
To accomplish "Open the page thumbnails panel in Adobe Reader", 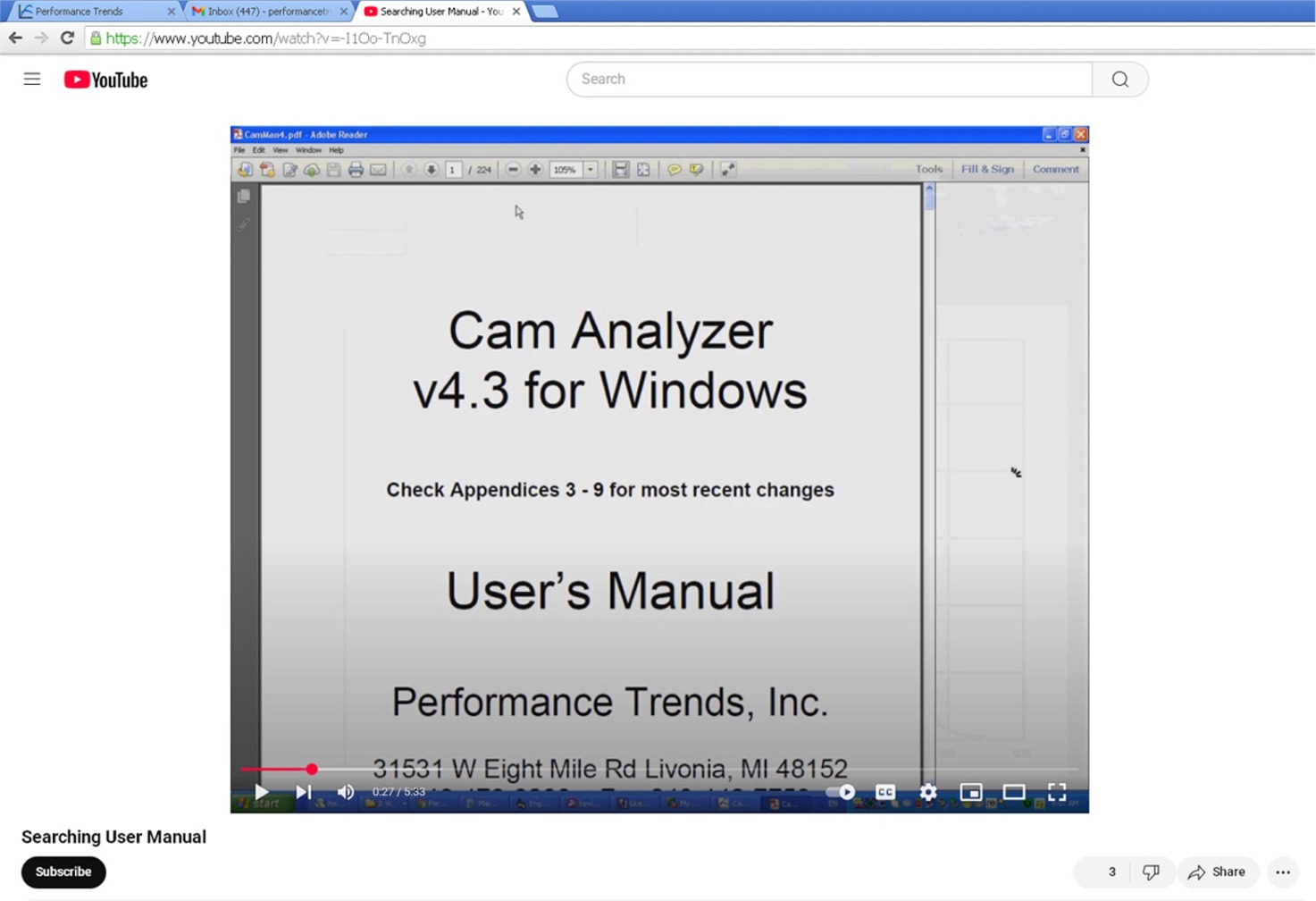I will click(244, 196).
